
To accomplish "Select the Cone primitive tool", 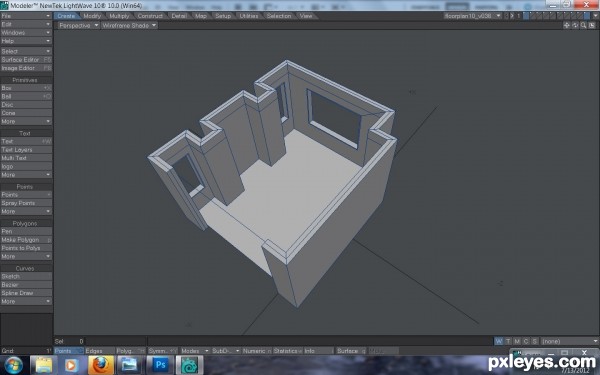I will (26, 113).
